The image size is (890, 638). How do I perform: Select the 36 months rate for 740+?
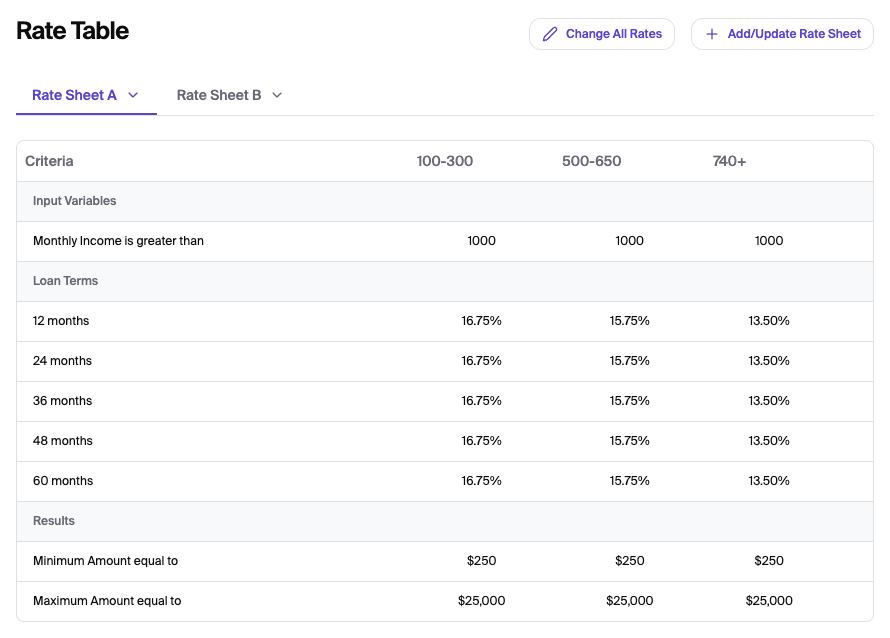point(768,401)
